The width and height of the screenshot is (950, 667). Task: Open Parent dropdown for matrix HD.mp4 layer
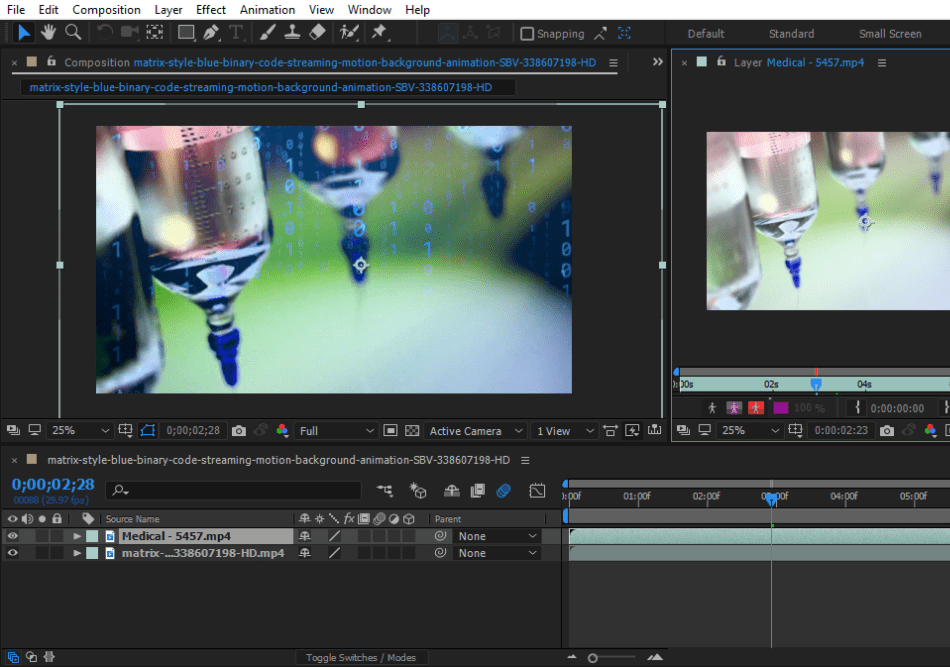click(497, 553)
